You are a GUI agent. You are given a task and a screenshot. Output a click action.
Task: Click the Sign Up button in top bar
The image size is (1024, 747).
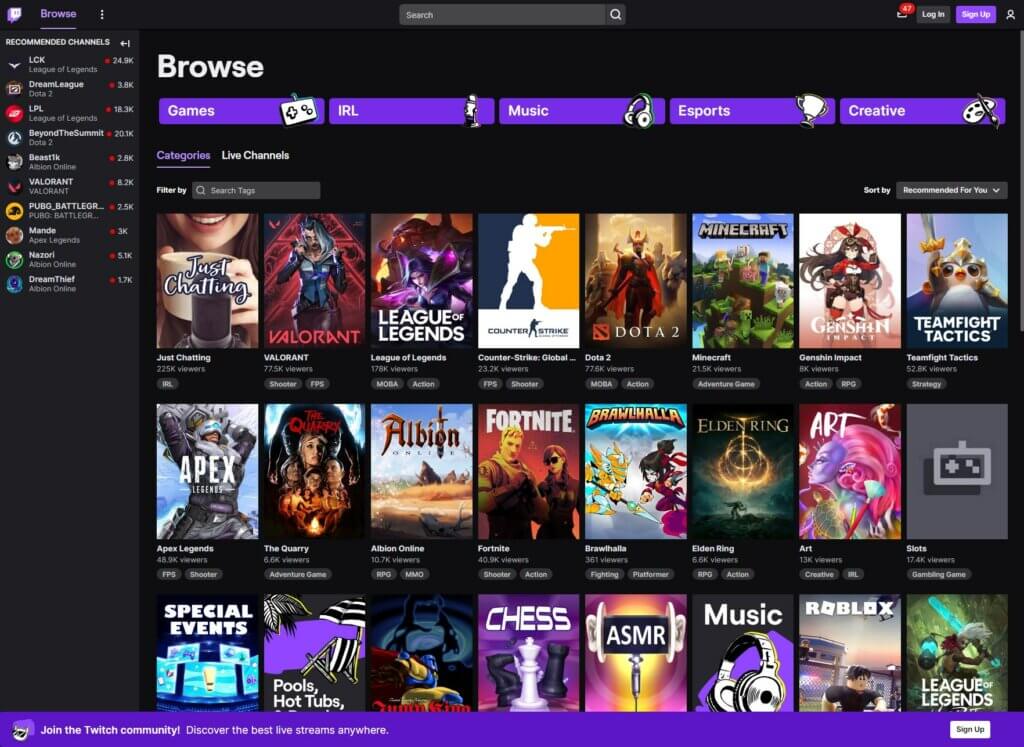point(976,14)
